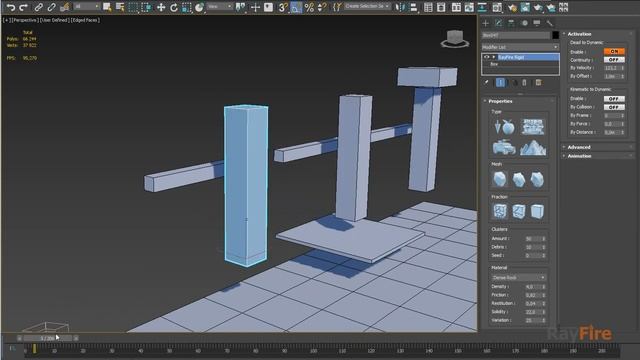Pick the first Fraction cracked cube icon
The image size is (640, 360).
click(x=500, y=211)
